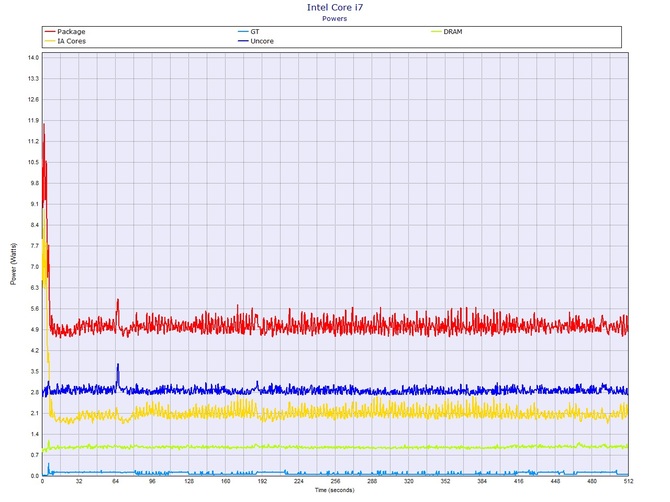Click the Intel Core i7 chart title

[x=335, y=7]
